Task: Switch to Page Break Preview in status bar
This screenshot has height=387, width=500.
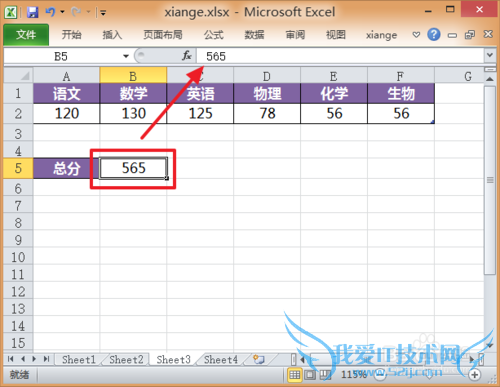Action: (x=325, y=375)
